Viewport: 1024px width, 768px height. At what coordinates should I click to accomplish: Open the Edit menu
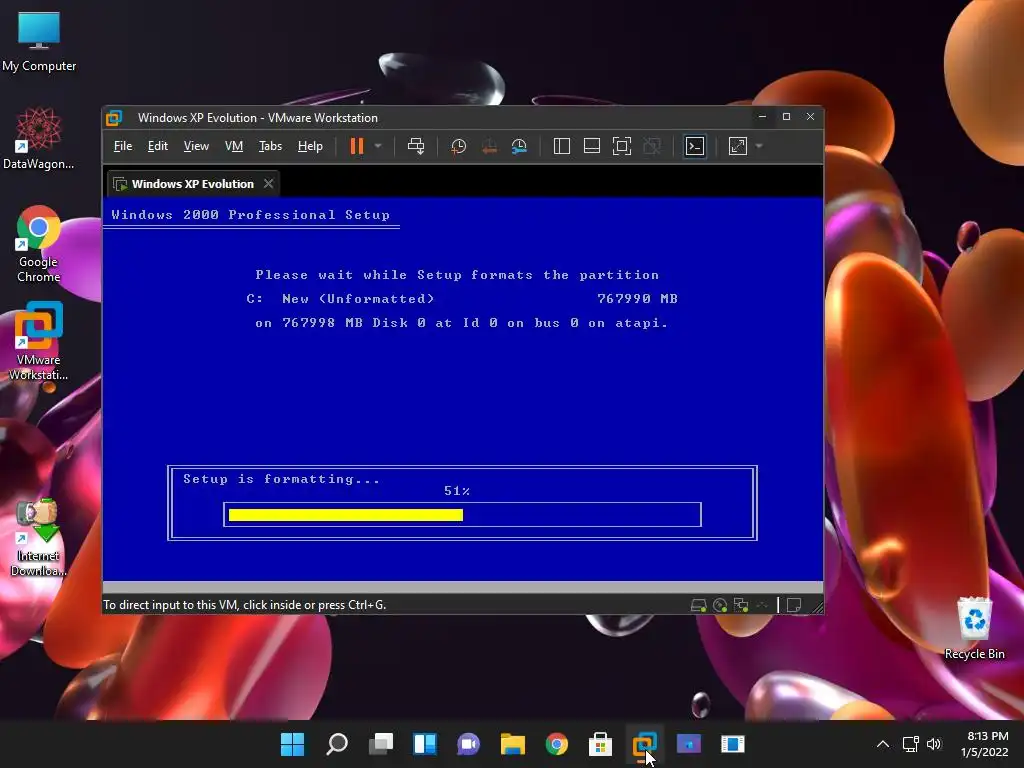tap(157, 146)
